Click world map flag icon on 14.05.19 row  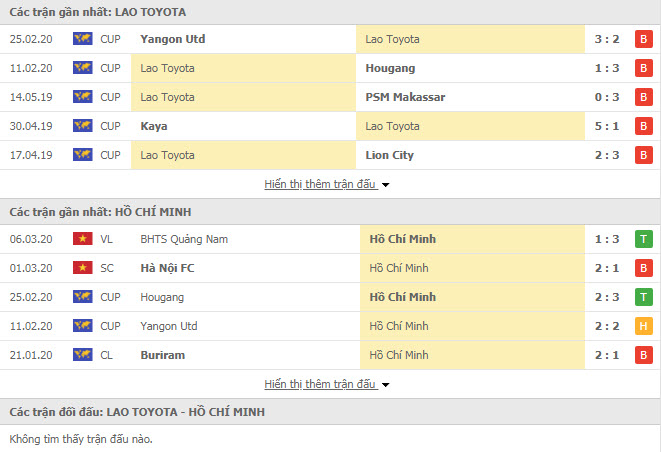(x=83, y=97)
